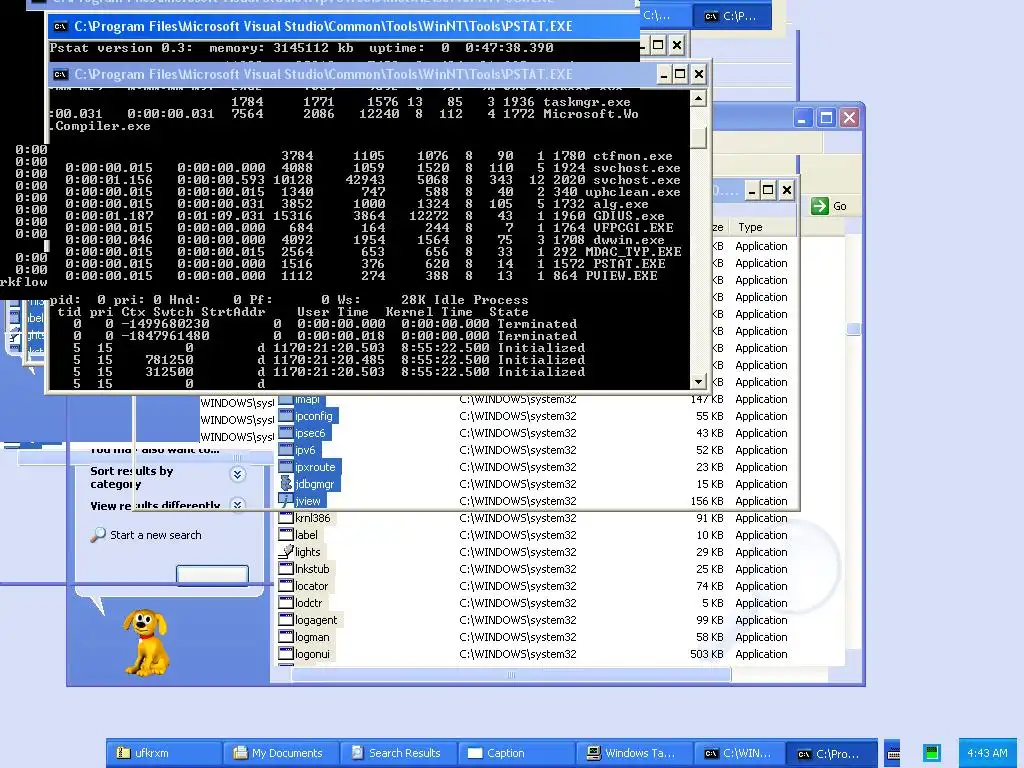1024x768 pixels.
Task: Click the krnl386 file icon
Action: (285, 518)
